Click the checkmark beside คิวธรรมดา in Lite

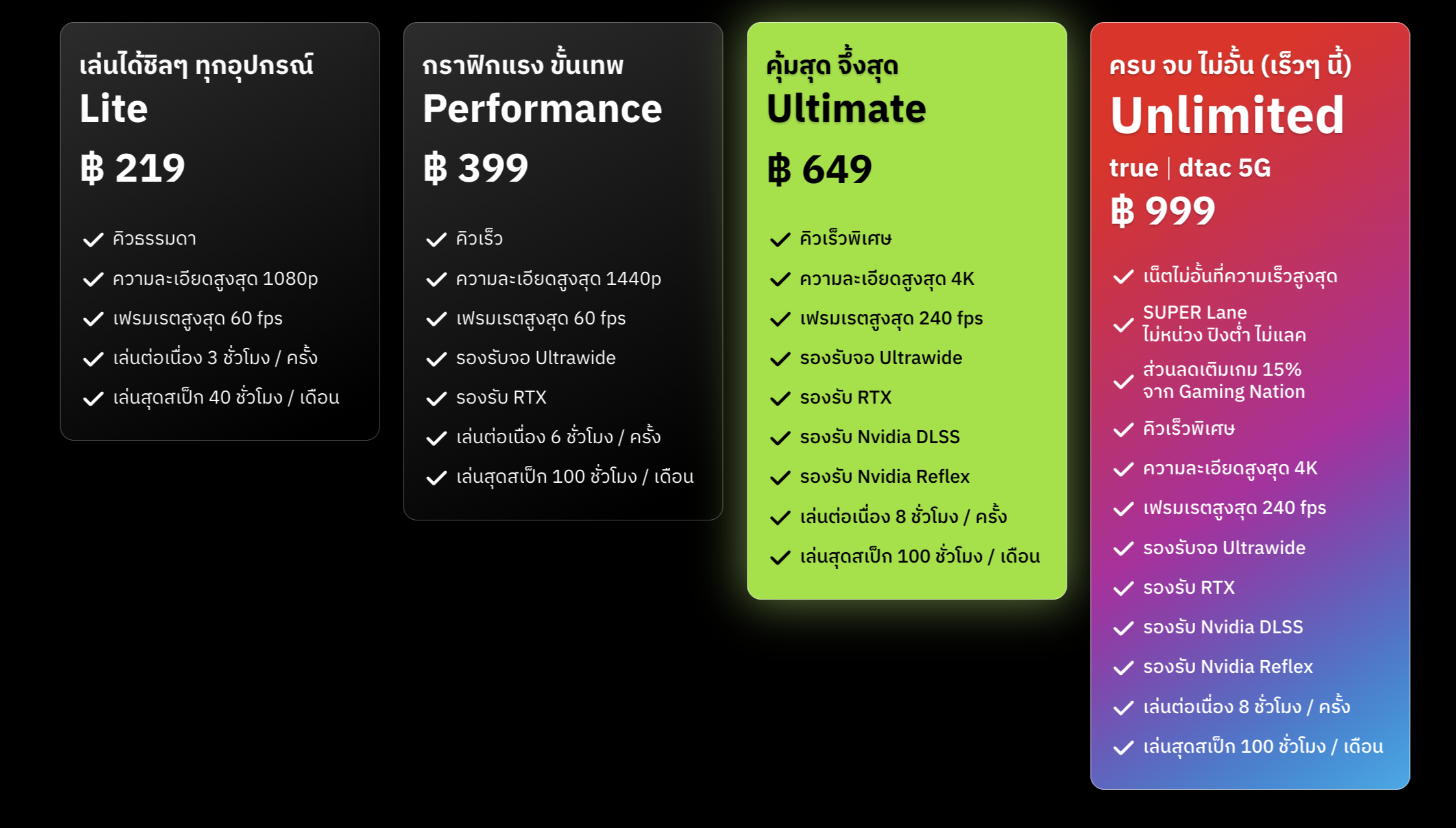93,239
